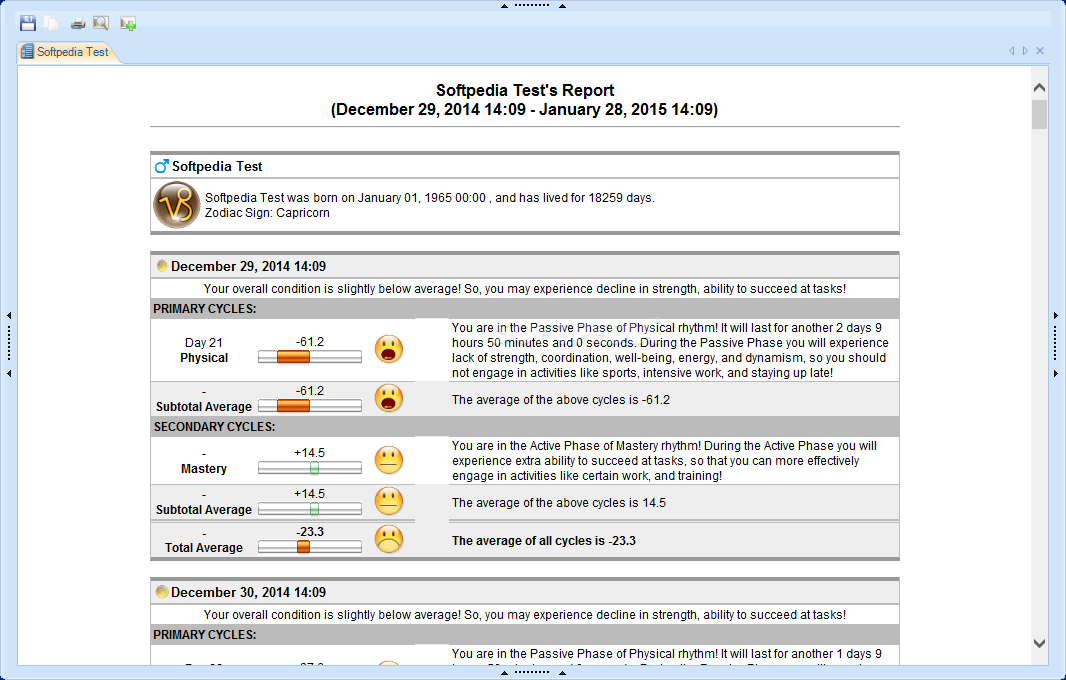Click the "Mastery" cycle label
Viewport: 1066px width, 680px height.
[204, 469]
